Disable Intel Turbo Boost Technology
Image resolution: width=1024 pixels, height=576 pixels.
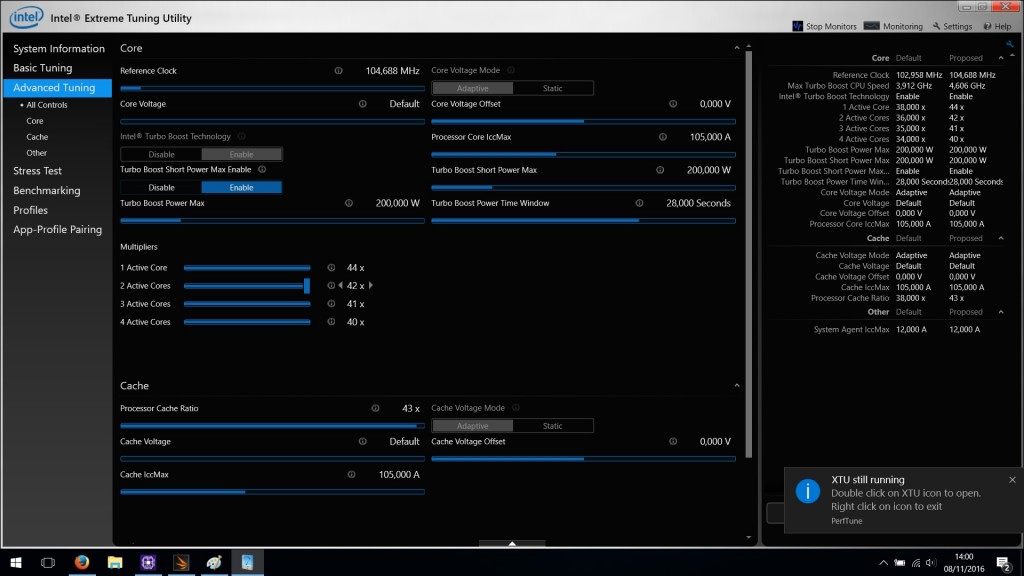click(161, 155)
